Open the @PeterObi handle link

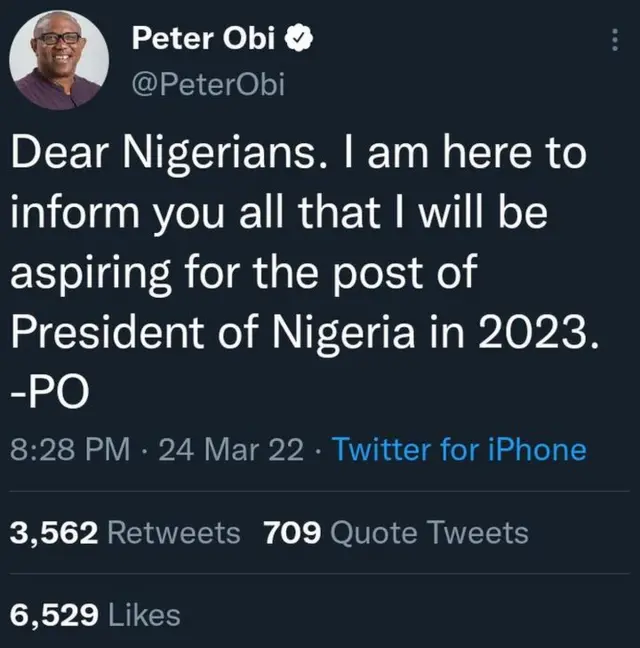point(208,85)
